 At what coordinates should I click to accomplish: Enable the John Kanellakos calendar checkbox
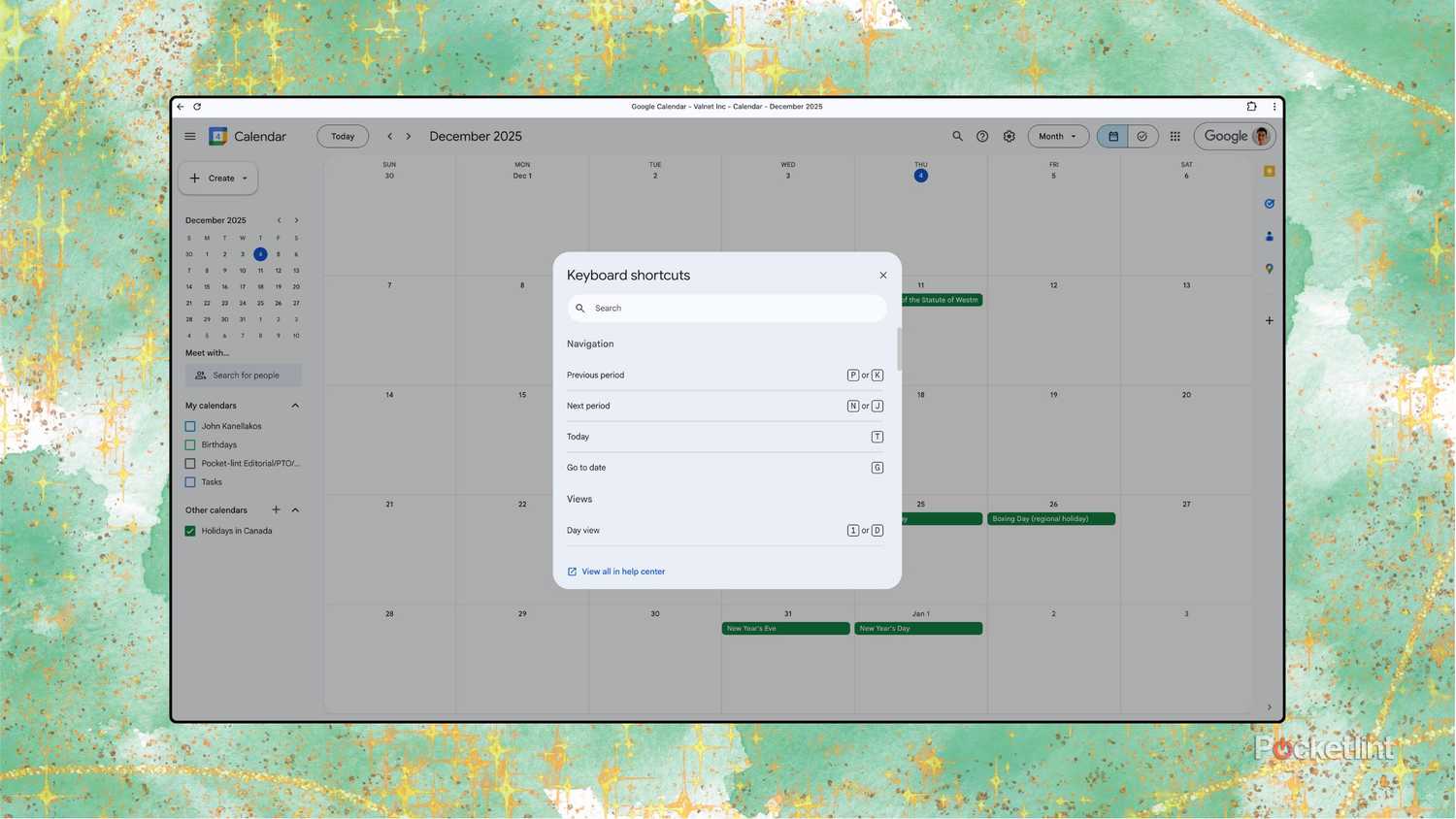coord(190,426)
